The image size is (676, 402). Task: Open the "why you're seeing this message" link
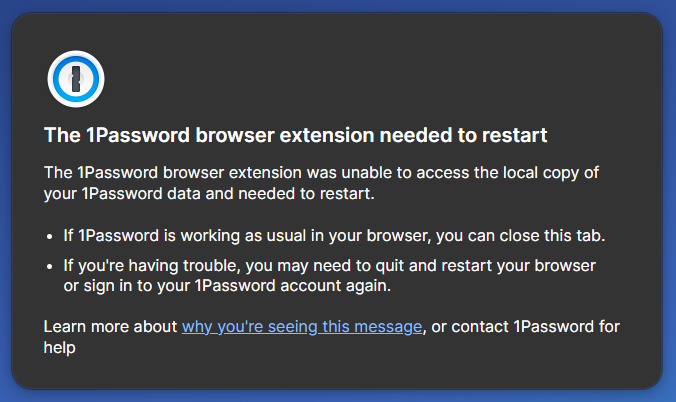click(x=302, y=327)
